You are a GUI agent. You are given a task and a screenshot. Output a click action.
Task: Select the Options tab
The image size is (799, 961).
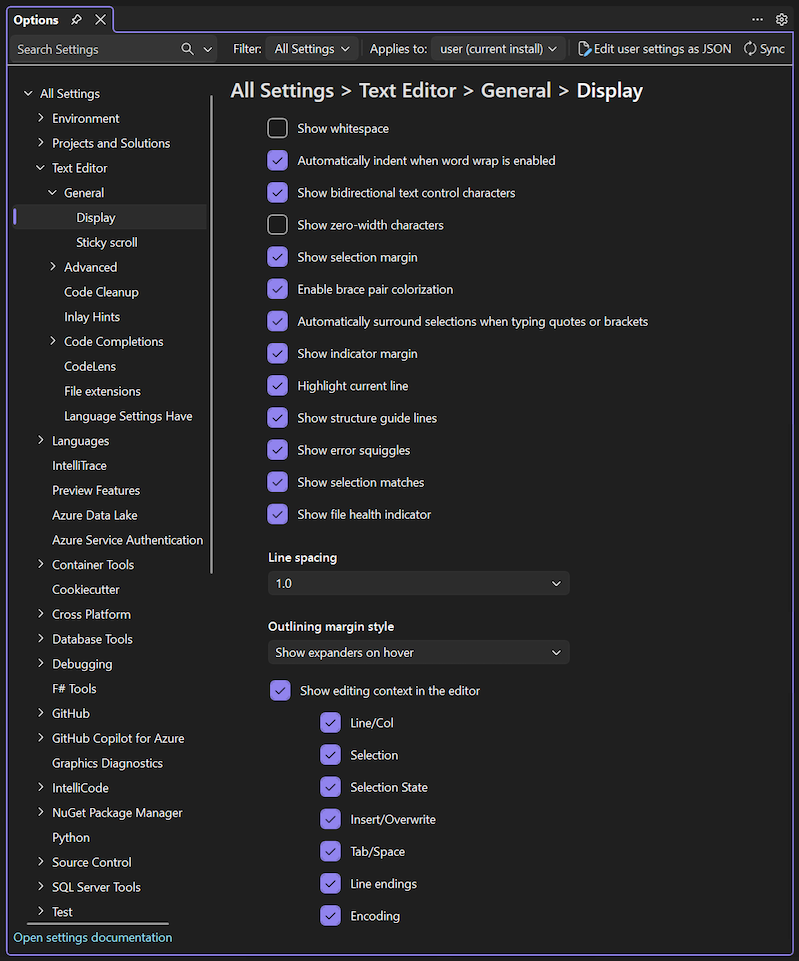(36, 18)
